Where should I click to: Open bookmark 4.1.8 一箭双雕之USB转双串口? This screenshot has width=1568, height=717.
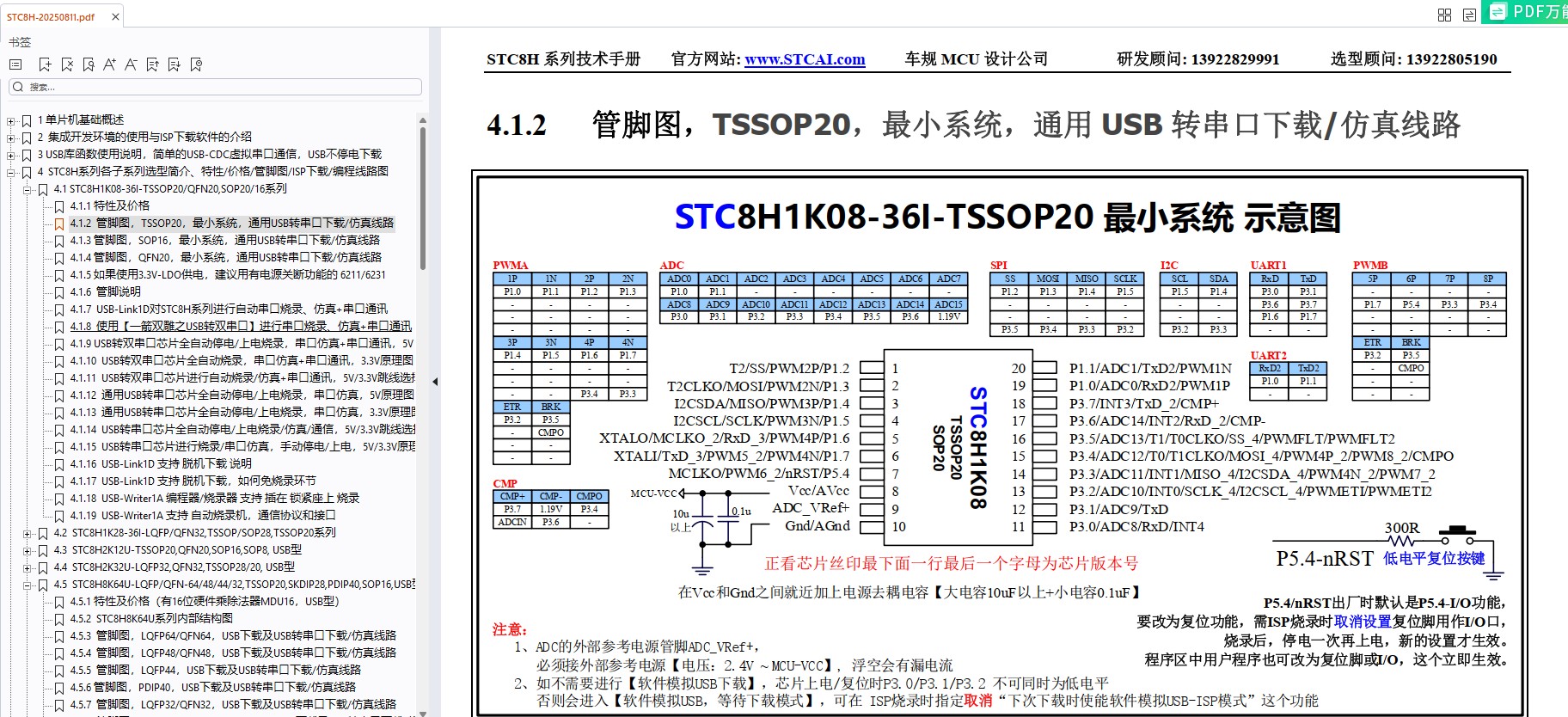240,326
